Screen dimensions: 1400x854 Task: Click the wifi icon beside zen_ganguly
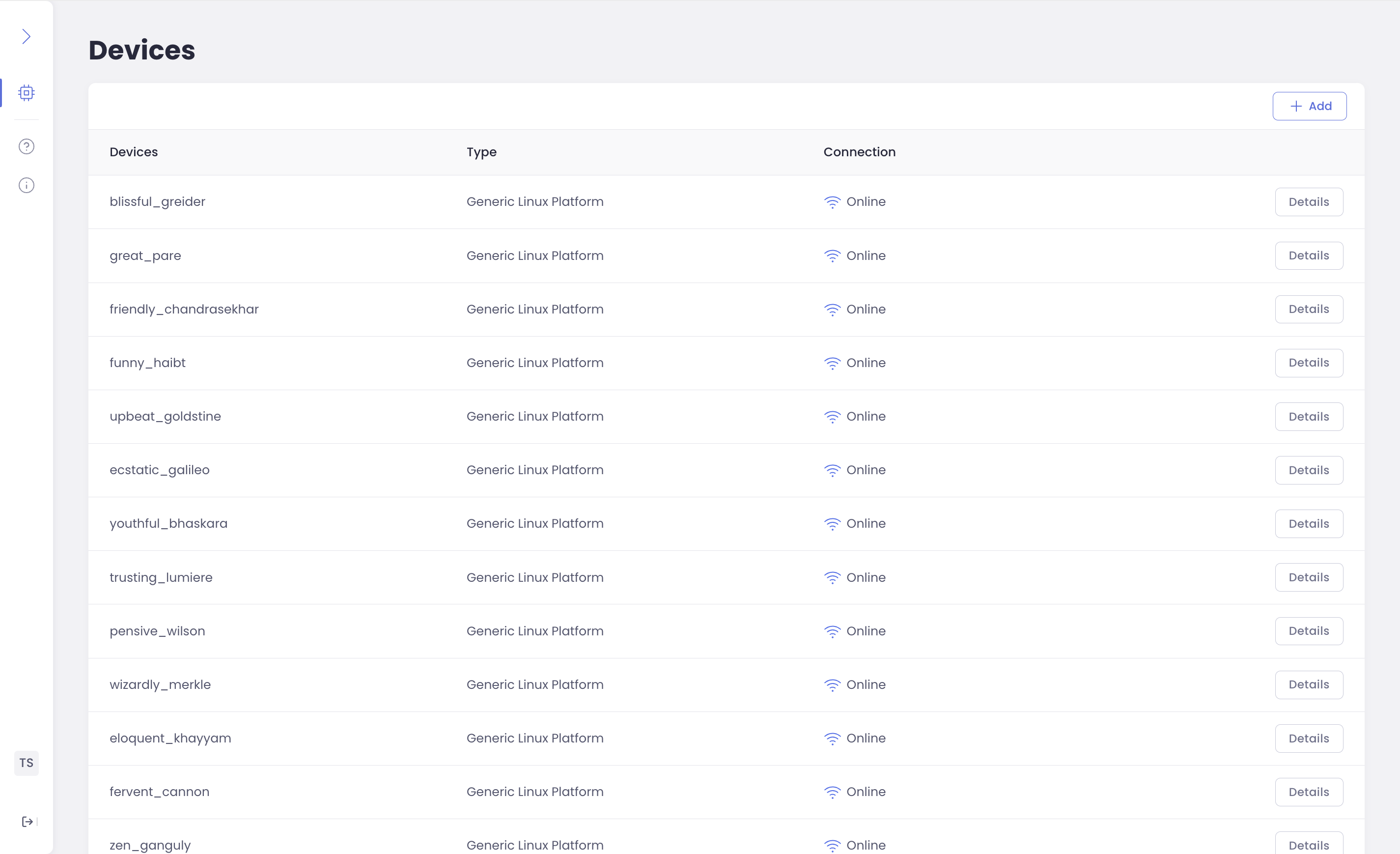(833, 846)
